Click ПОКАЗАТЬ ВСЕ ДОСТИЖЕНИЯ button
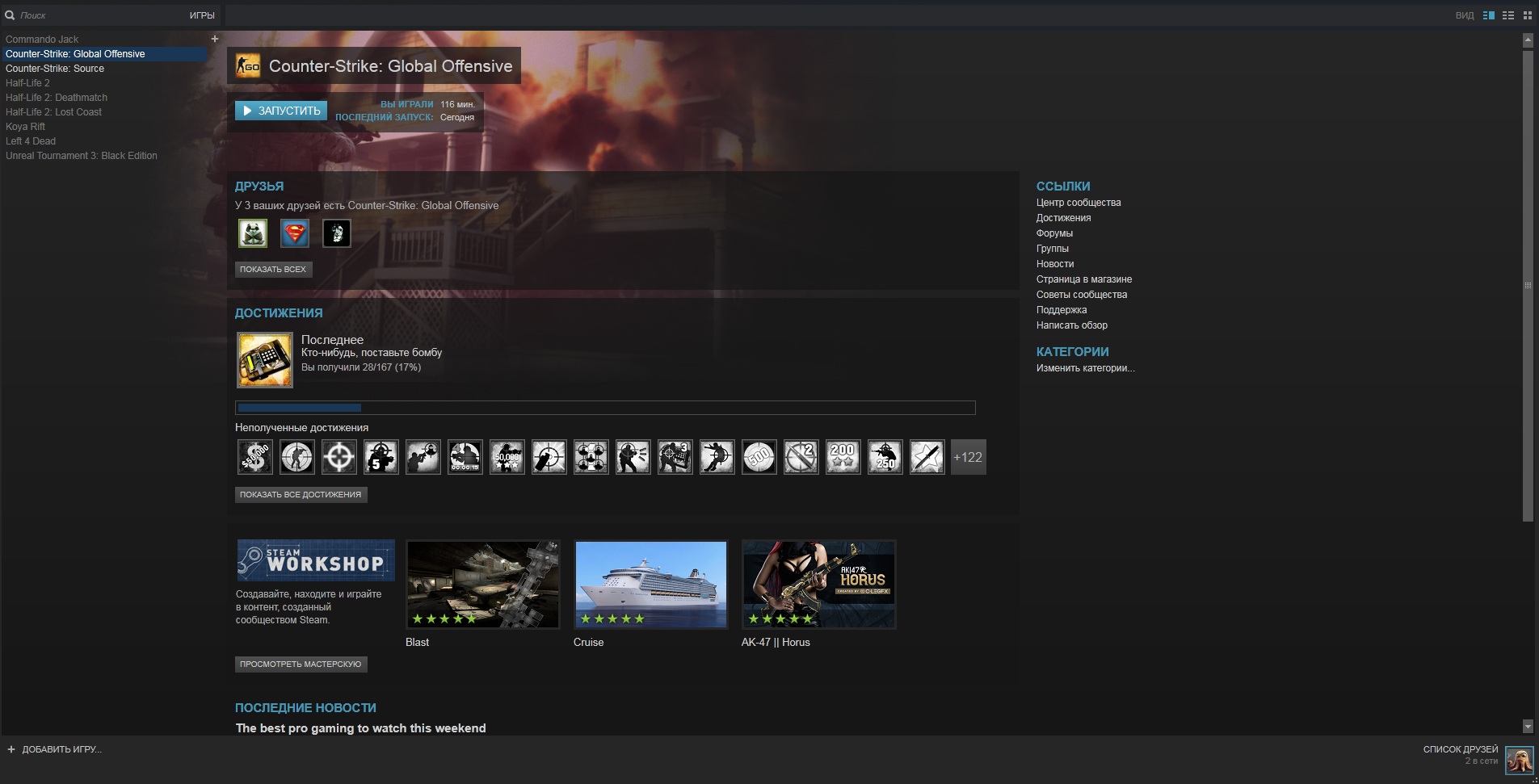The width and height of the screenshot is (1539, 784). (301, 494)
